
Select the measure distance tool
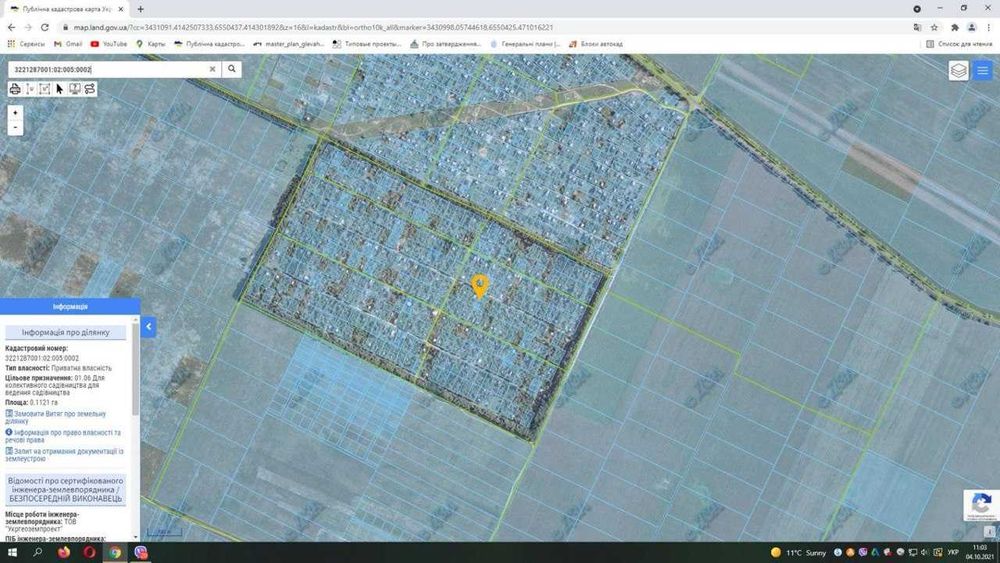30,89
